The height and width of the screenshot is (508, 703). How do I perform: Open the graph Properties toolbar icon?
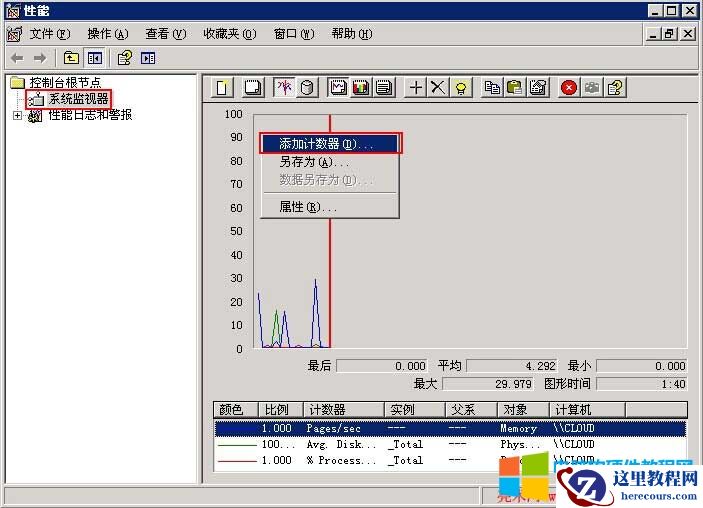coord(538,87)
